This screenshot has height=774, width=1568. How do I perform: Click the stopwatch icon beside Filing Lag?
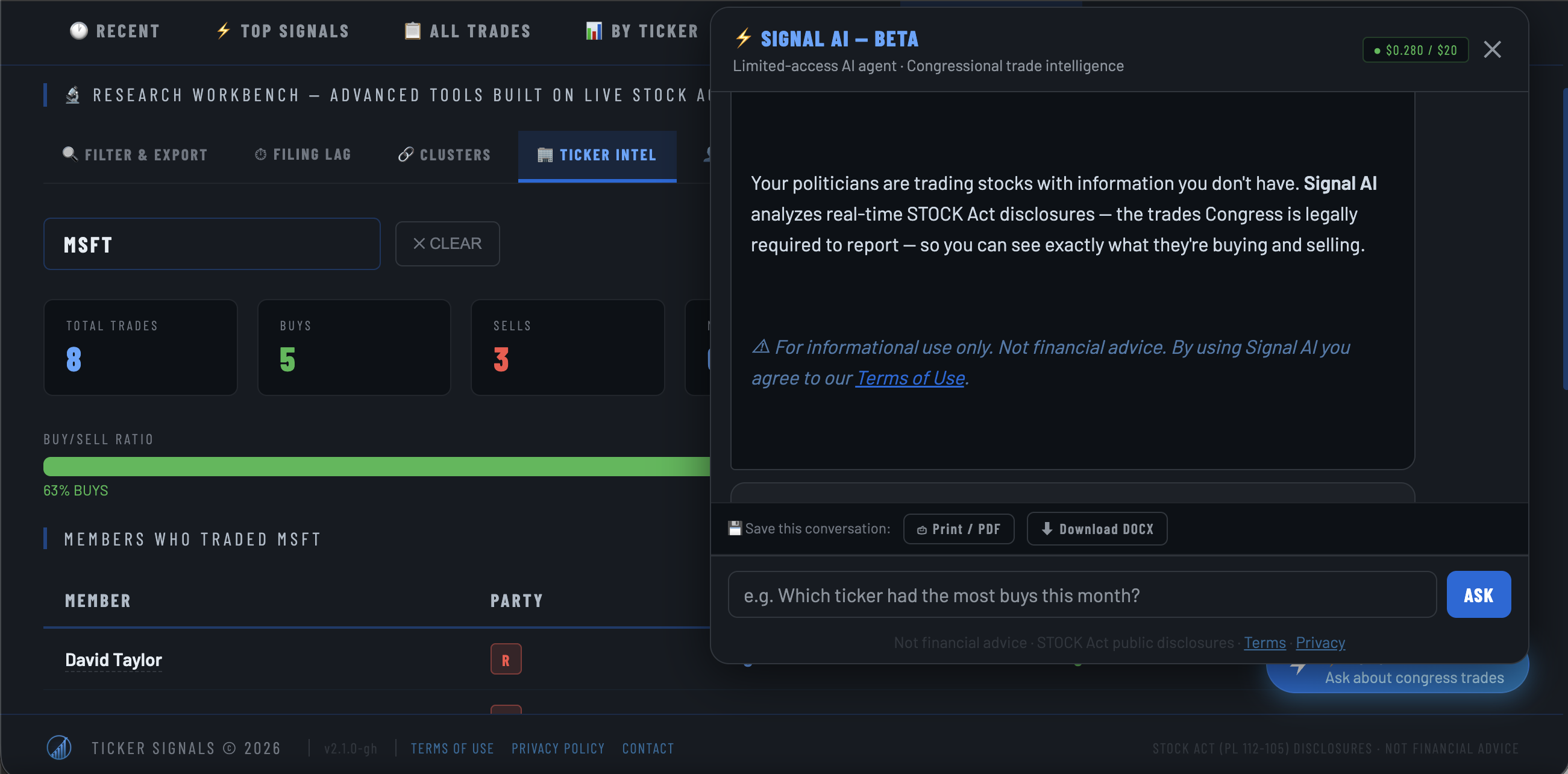point(261,154)
